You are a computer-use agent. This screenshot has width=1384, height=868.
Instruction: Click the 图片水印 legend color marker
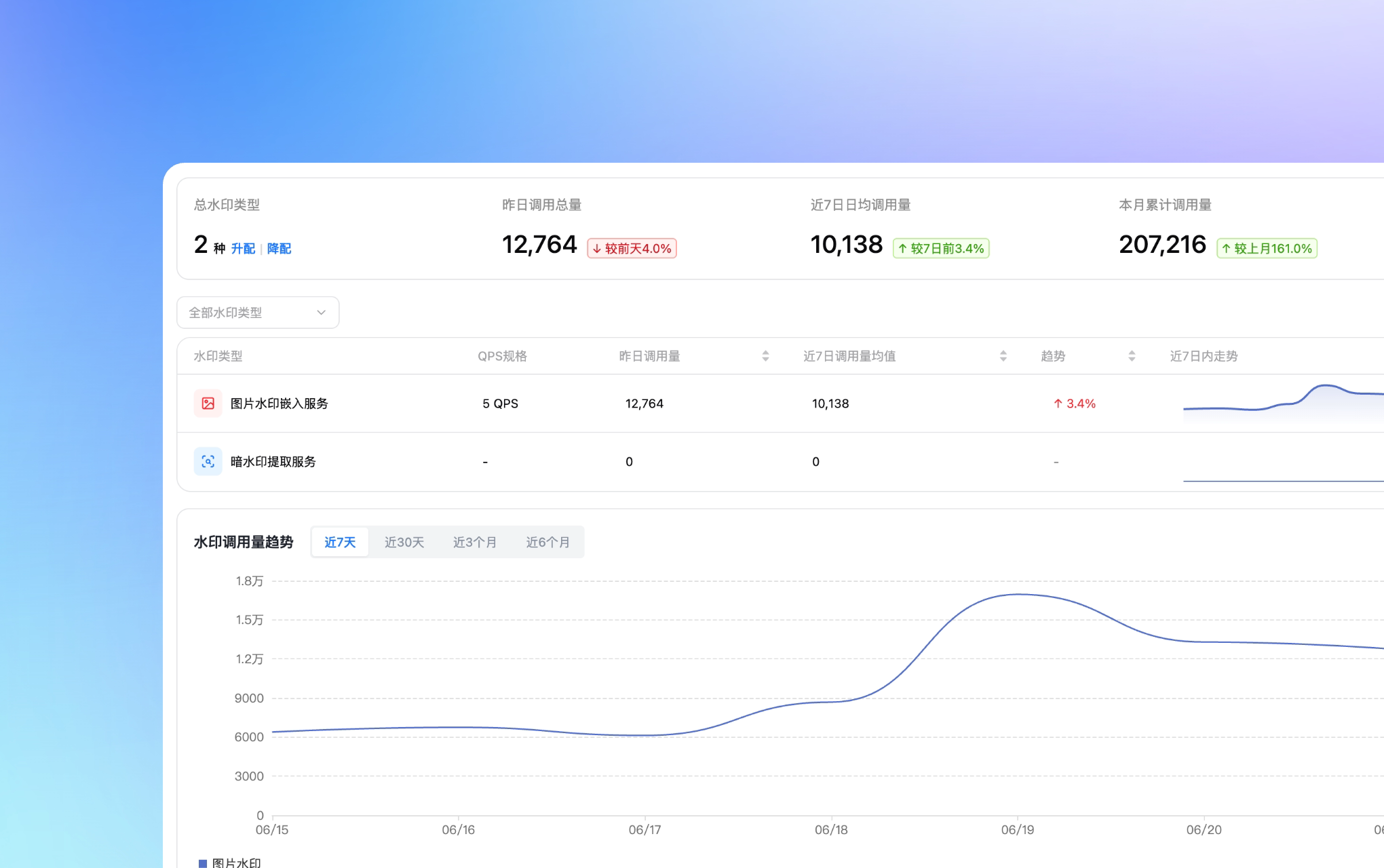(x=202, y=863)
